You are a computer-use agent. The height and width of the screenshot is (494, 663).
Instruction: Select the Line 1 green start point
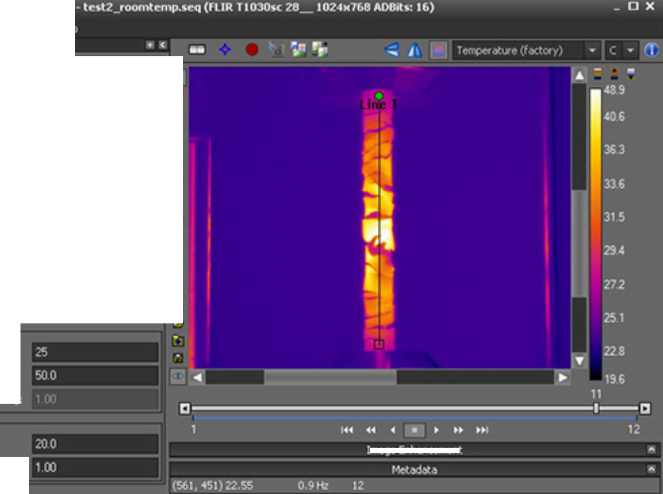point(379,96)
